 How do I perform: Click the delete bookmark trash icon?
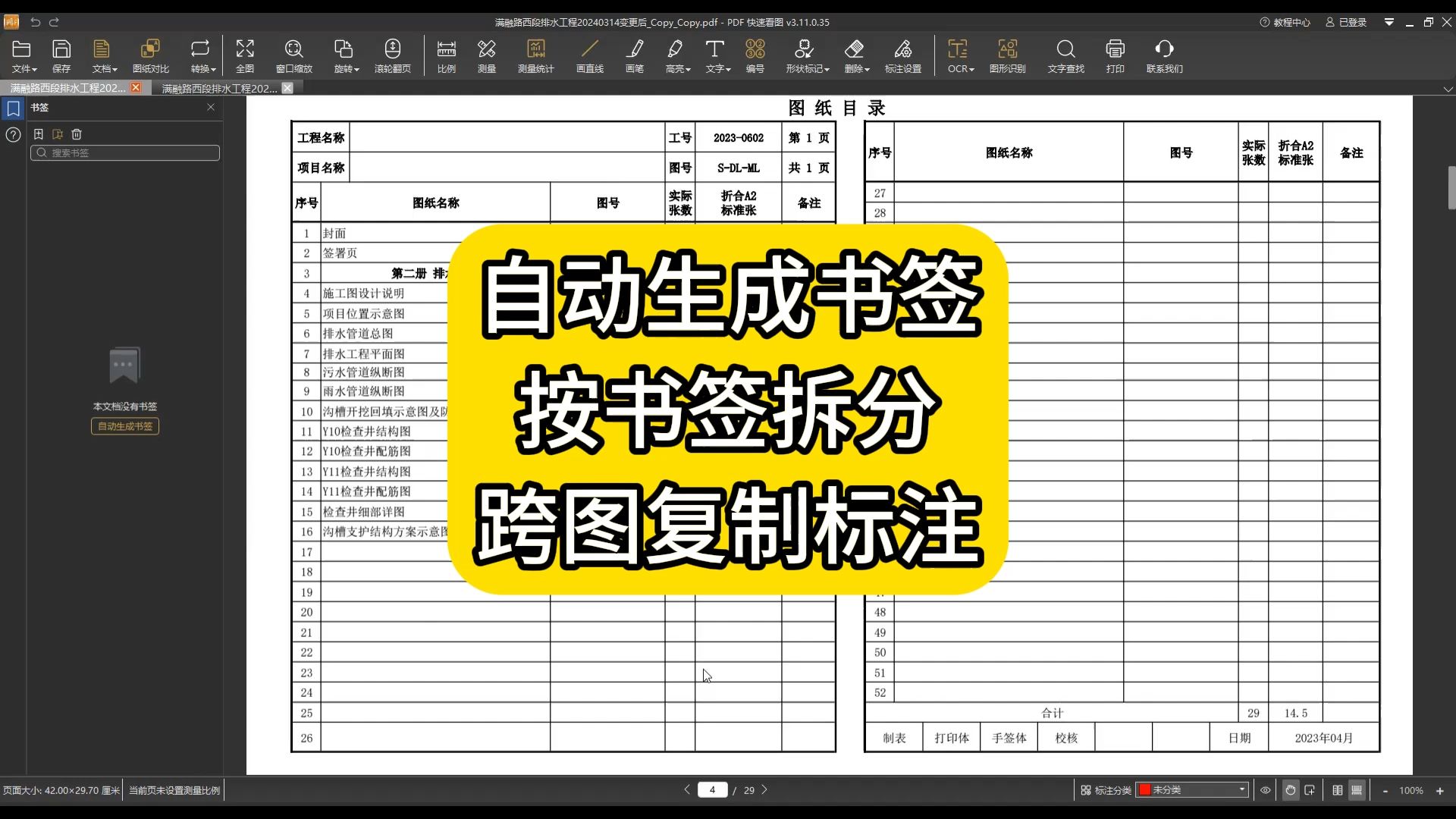click(x=77, y=134)
